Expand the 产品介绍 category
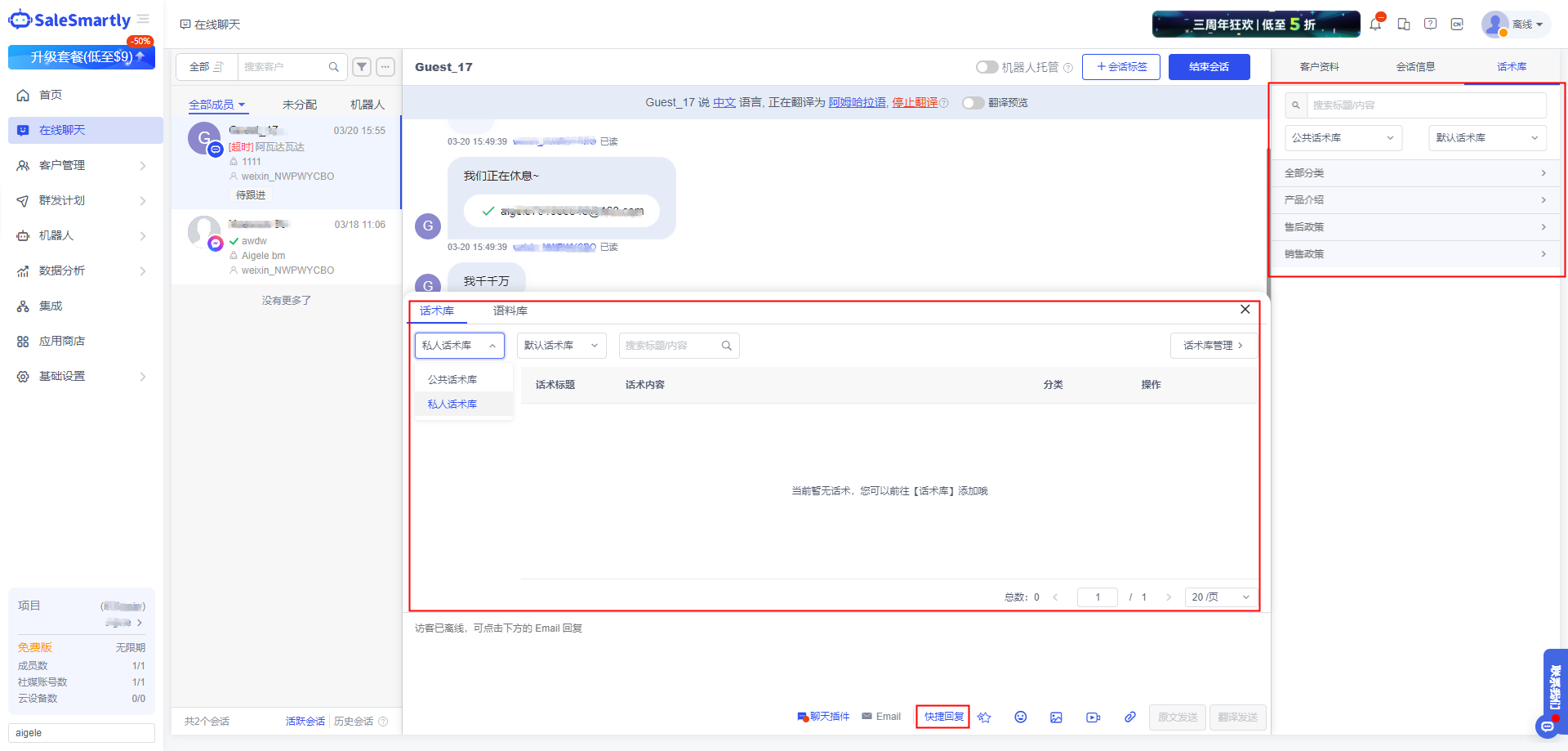This screenshot has height=751, width=1568. tap(1415, 200)
